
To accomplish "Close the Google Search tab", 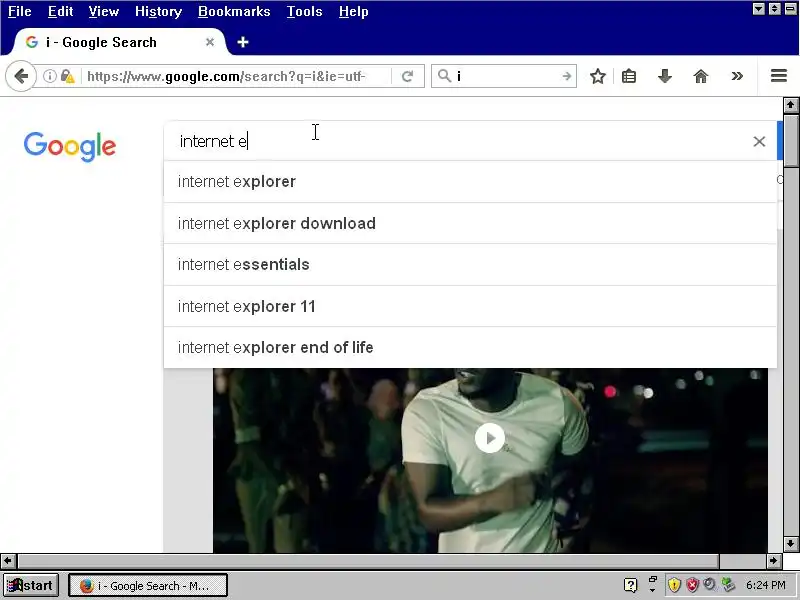I will click(210, 42).
